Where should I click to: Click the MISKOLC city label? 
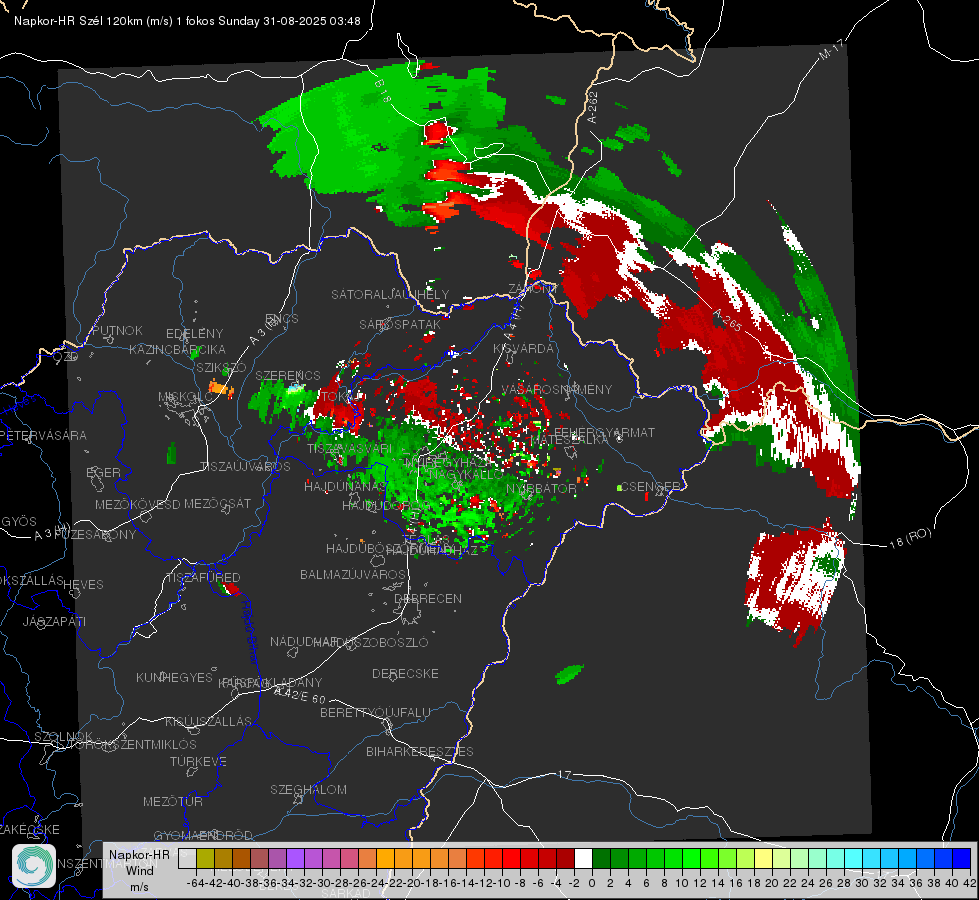pos(185,397)
